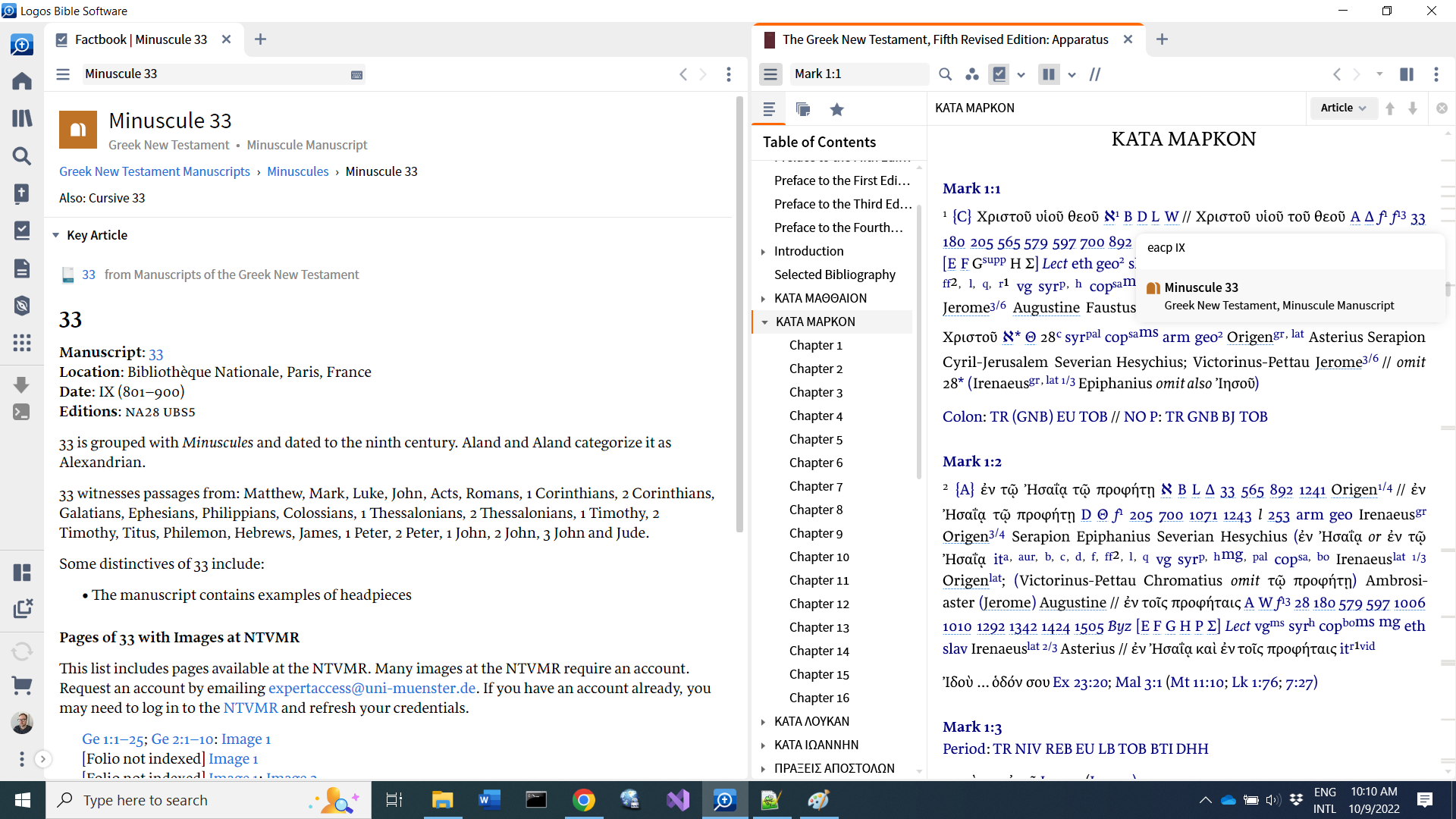Toggle the contents panel menu button
Viewport: 1456px width, 819px height.
(x=770, y=74)
